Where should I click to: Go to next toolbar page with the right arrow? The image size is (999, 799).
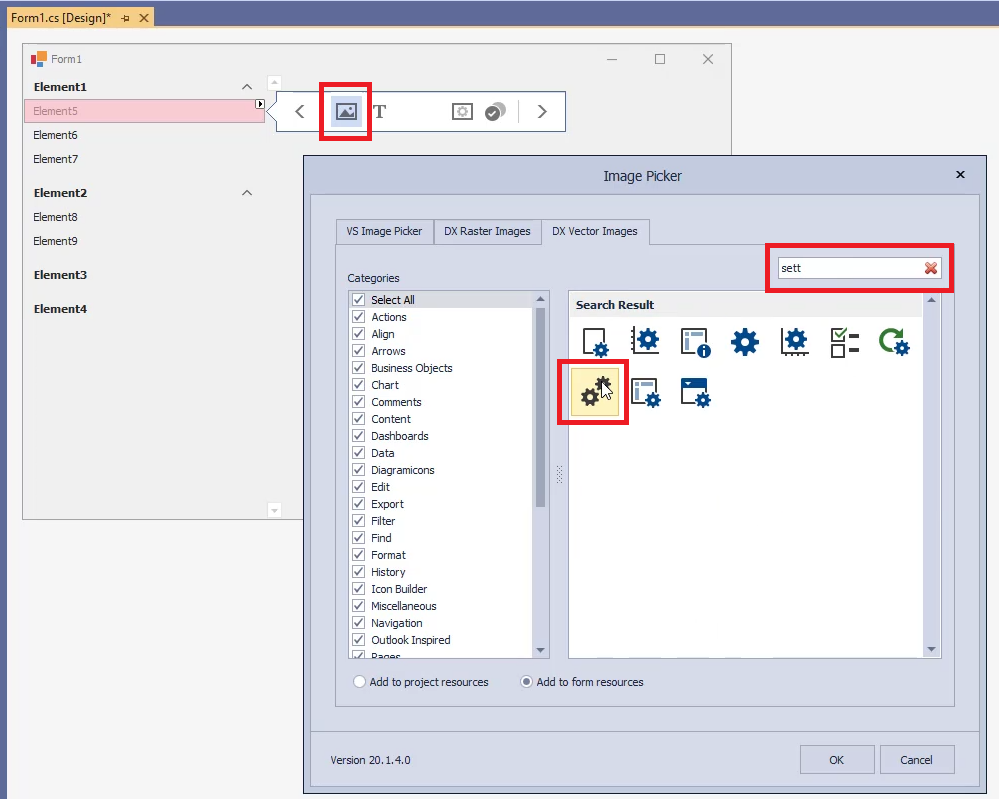click(x=542, y=112)
